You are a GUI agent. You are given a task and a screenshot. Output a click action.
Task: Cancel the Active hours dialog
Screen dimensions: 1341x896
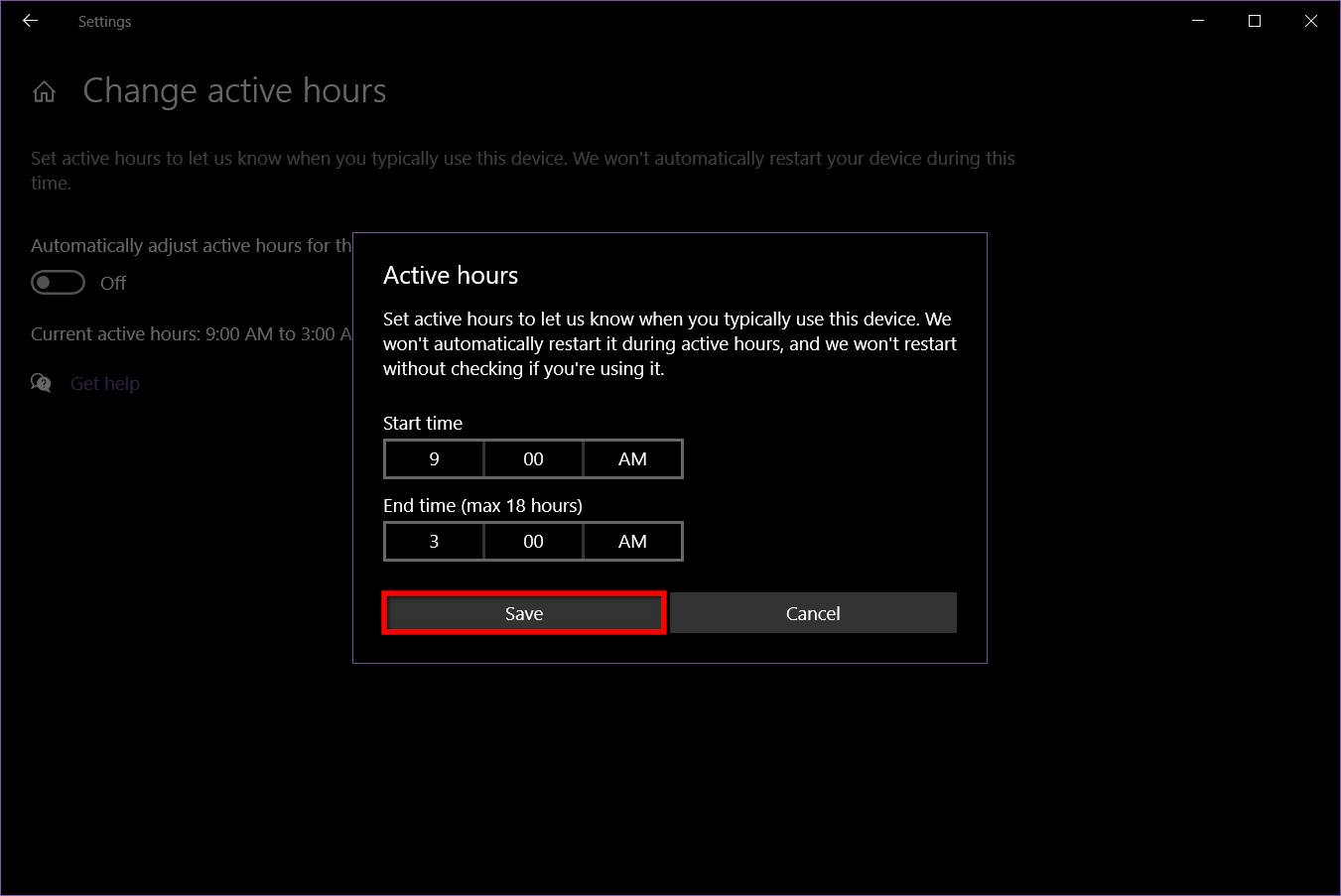[813, 613]
